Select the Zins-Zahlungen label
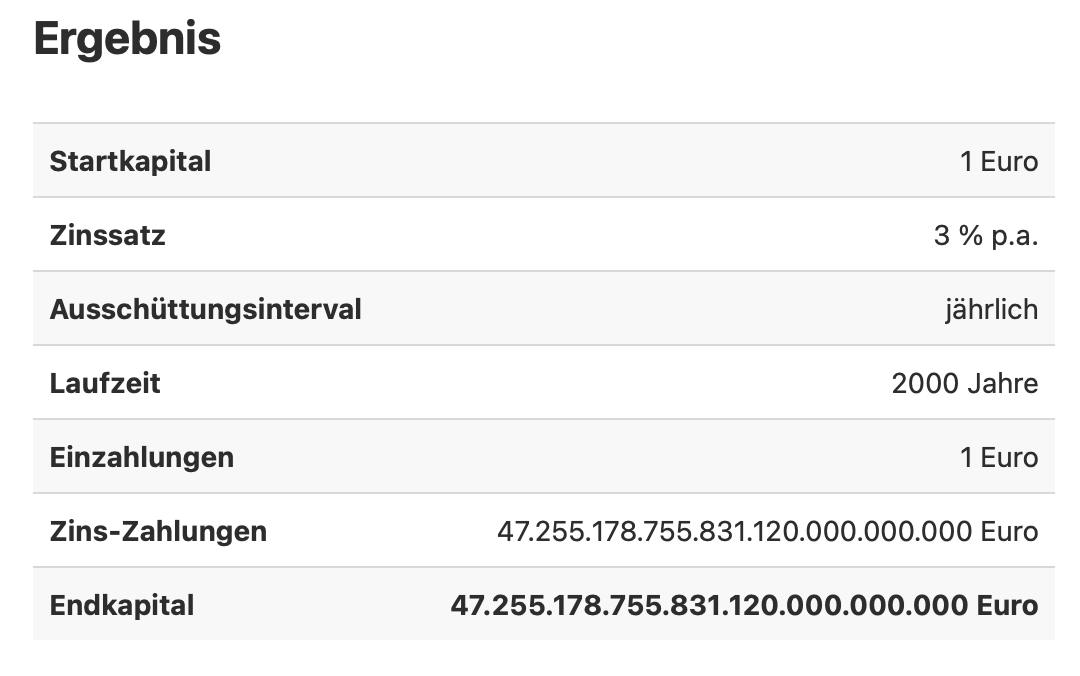Image resolution: width=1080 pixels, height=676 pixels. click(x=158, y=531)
